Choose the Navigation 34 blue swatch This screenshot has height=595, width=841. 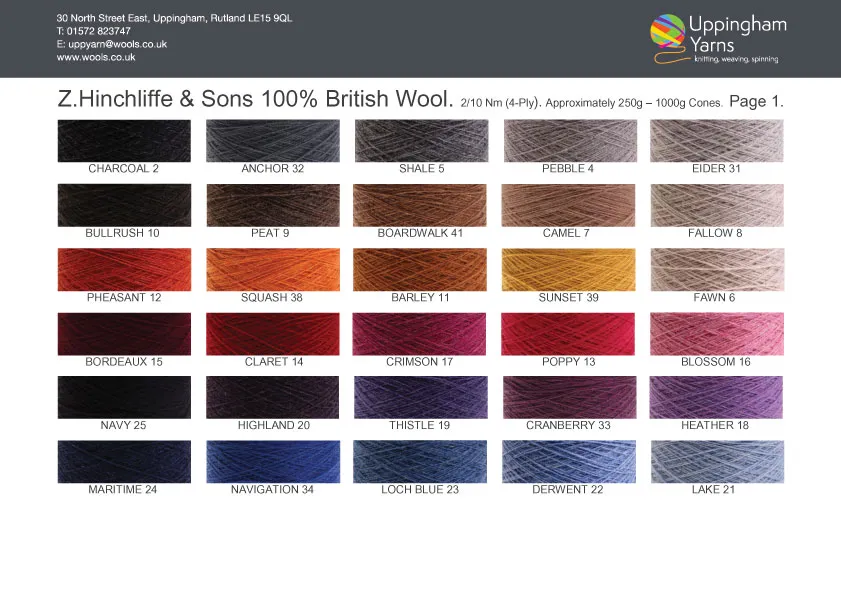pyautogui.click(x=272, y=461)
